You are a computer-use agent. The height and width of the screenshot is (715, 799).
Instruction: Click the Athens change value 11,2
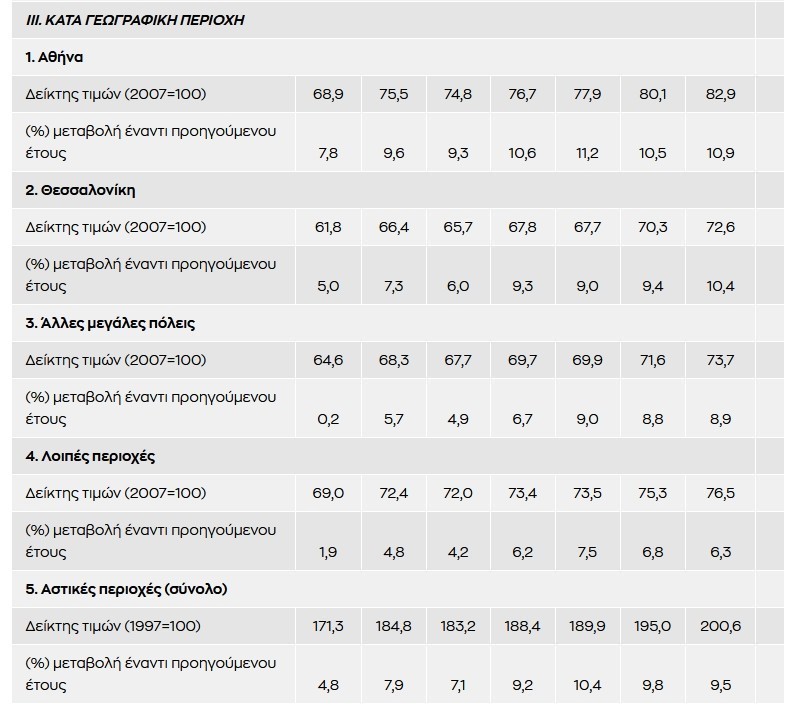coord(587,153)
